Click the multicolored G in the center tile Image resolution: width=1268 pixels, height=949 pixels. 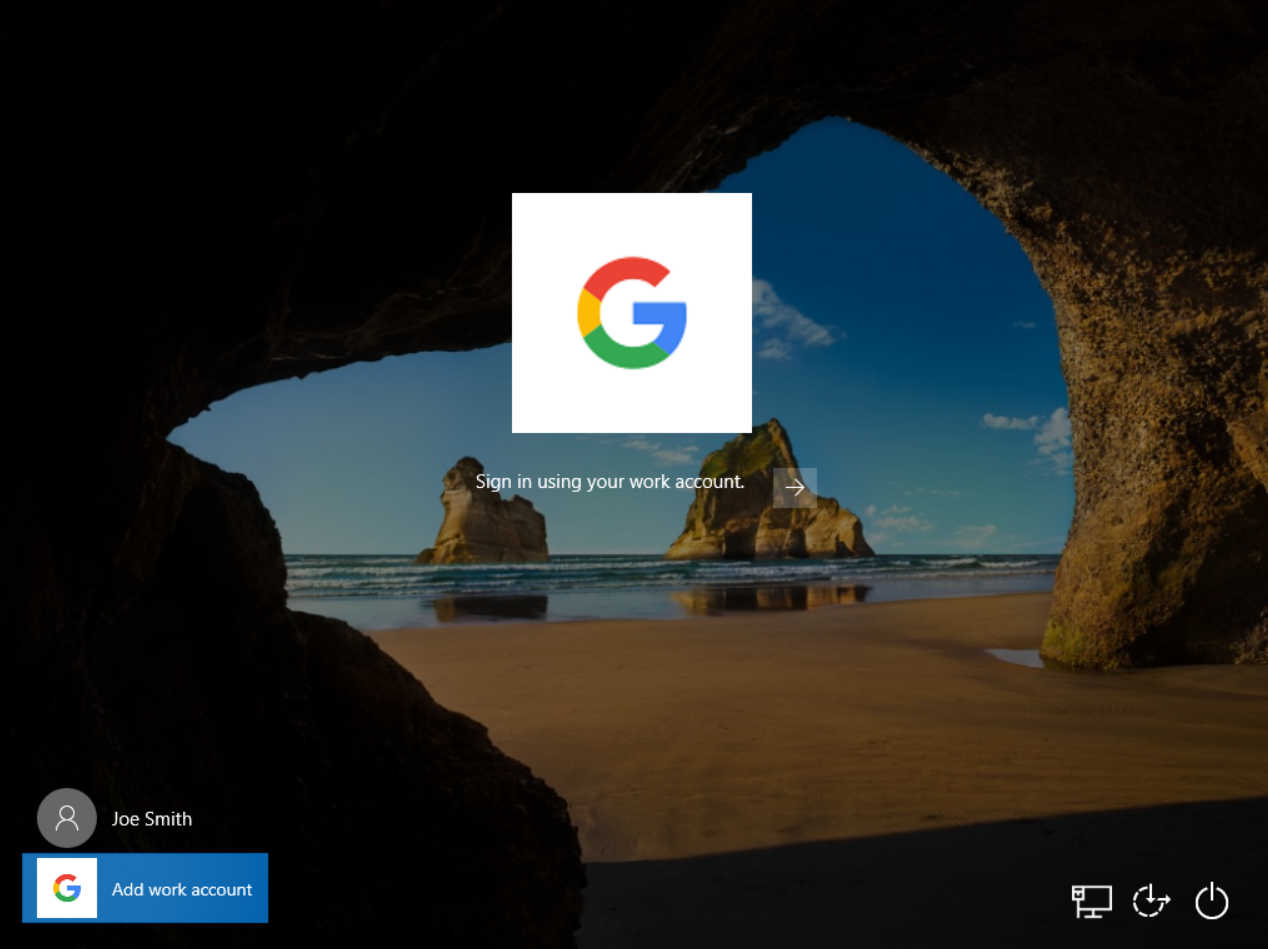click(x=631, y=312)
